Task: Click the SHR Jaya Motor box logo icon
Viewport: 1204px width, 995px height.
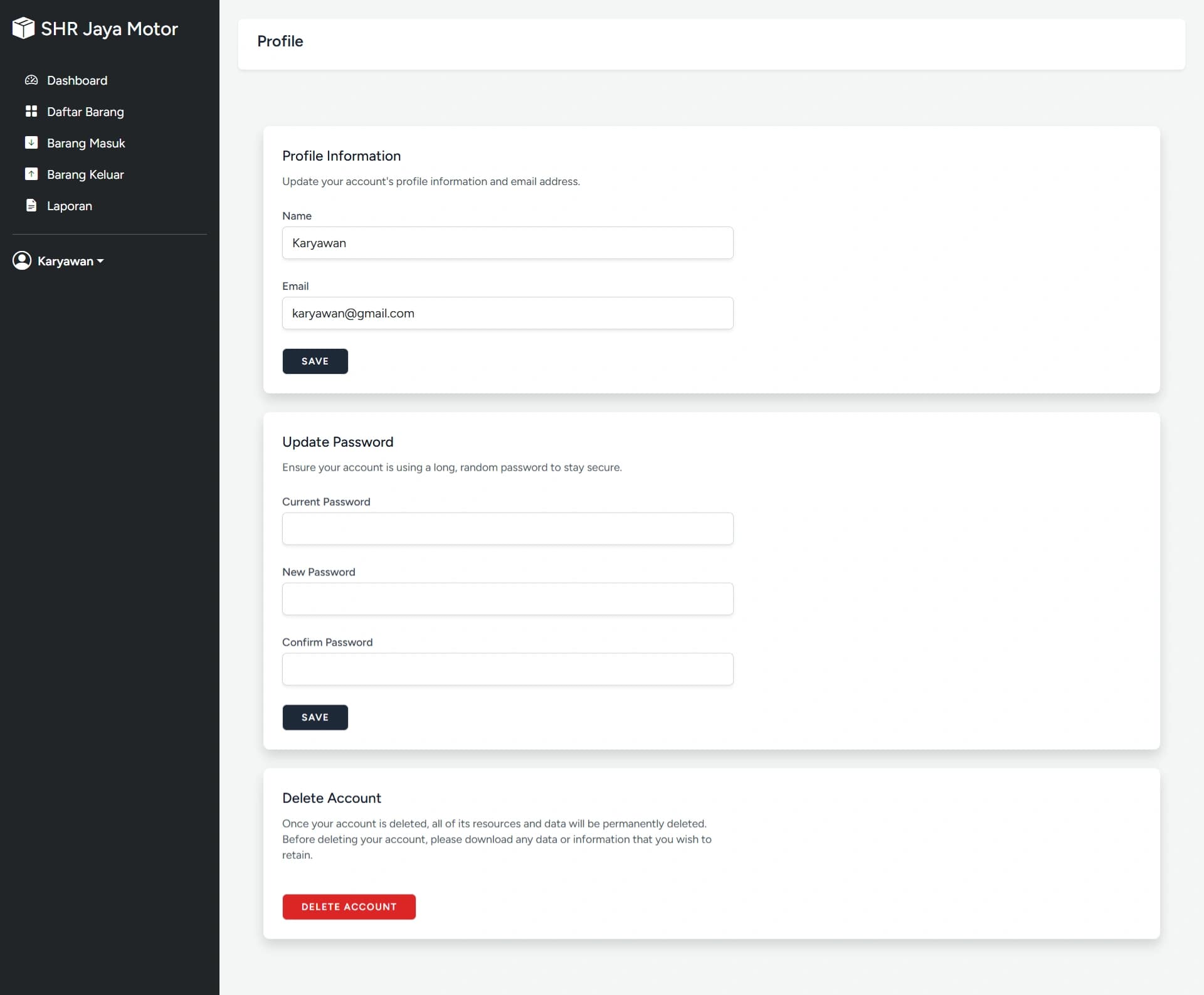Action: coord(23,28)
